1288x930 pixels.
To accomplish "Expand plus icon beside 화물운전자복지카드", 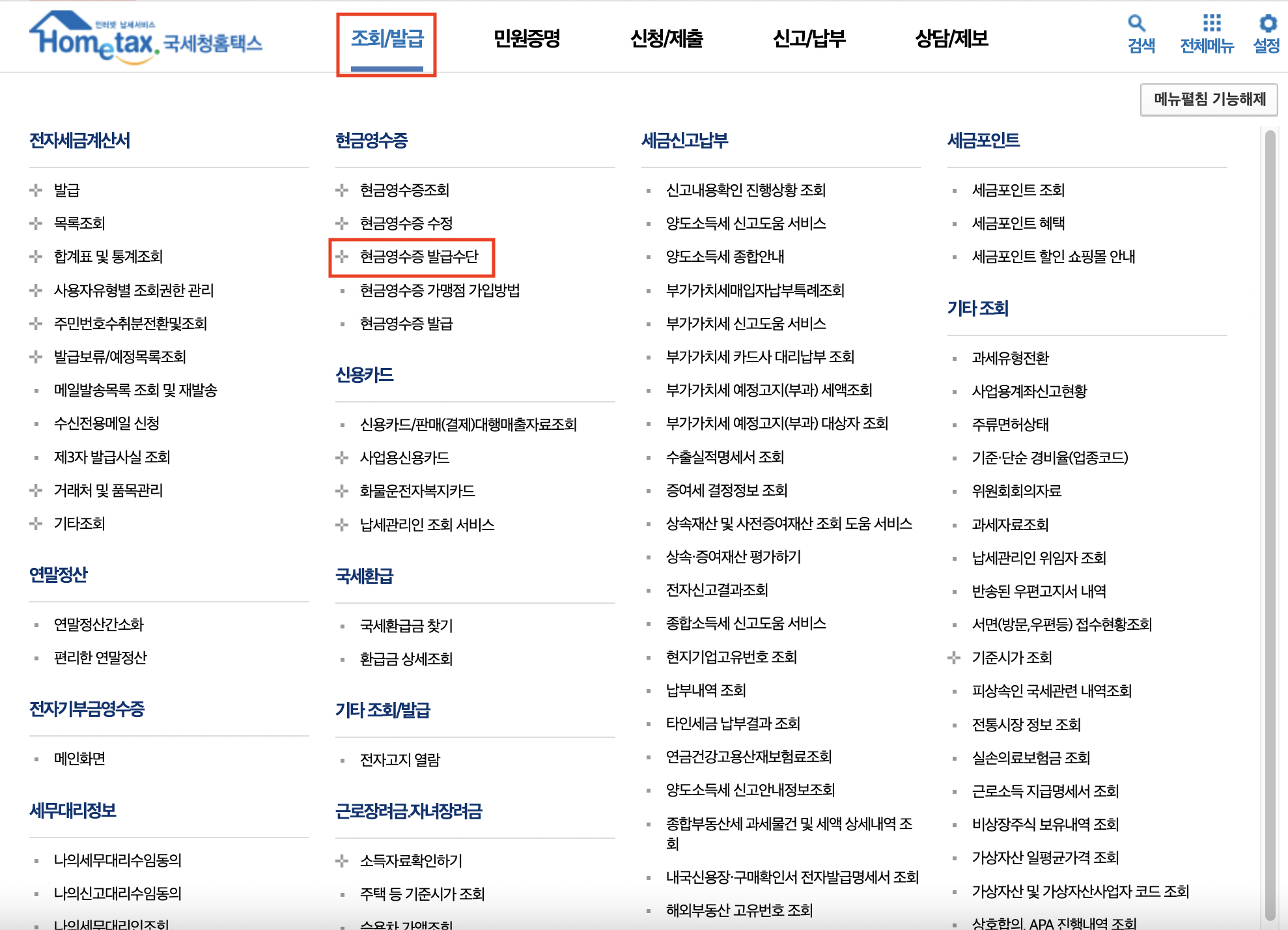I will (342, 491).
